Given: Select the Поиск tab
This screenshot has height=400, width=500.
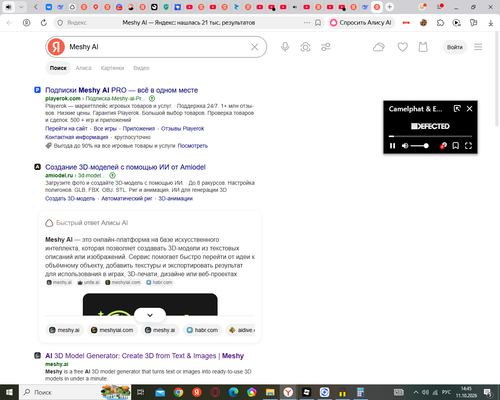Looking at the screenshot, I should click(x=58, y=68).
